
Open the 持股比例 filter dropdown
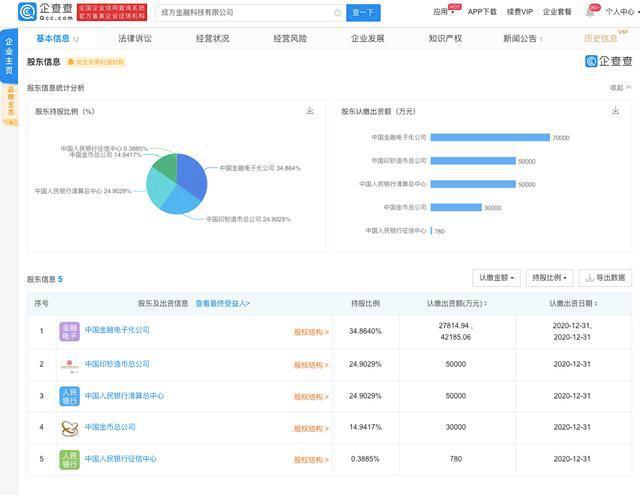tap(549, 278)
